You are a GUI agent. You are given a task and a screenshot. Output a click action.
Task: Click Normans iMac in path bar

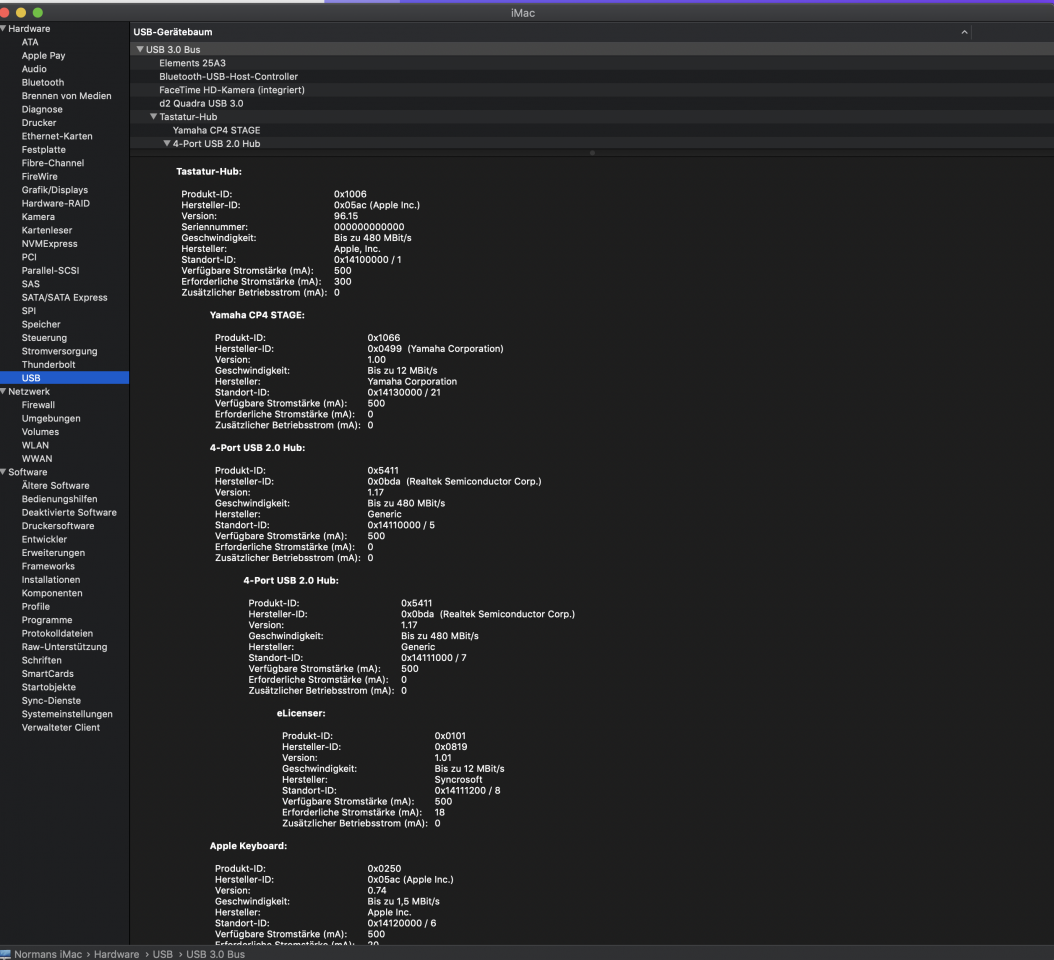point(48,954)
